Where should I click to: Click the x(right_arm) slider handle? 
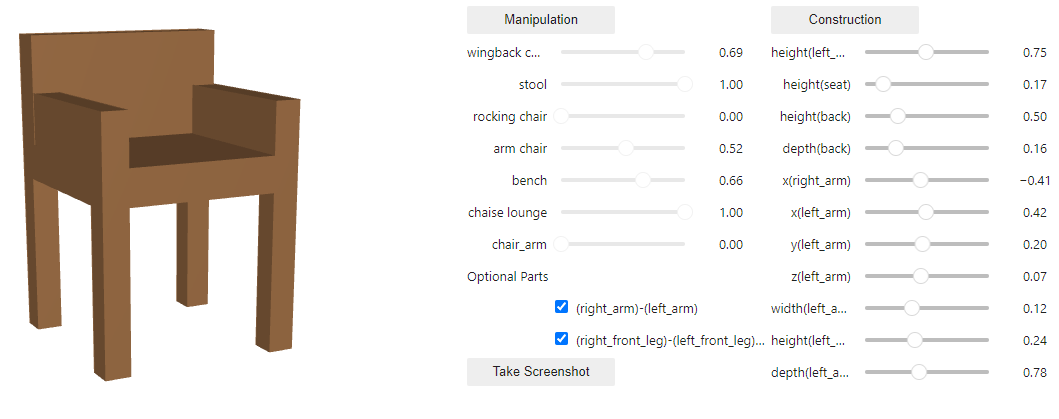pos(920,180)
